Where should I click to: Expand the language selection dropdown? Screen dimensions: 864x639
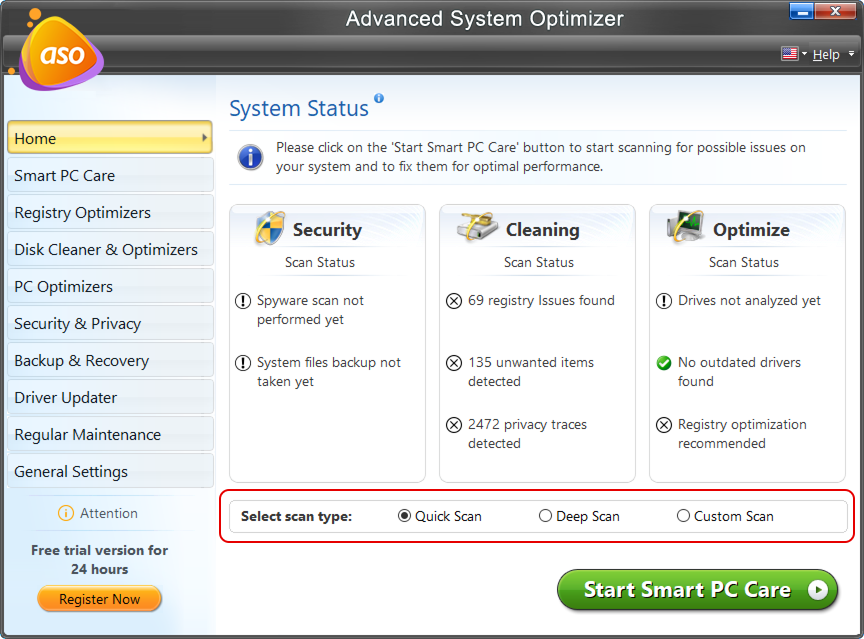click(804, 54)
